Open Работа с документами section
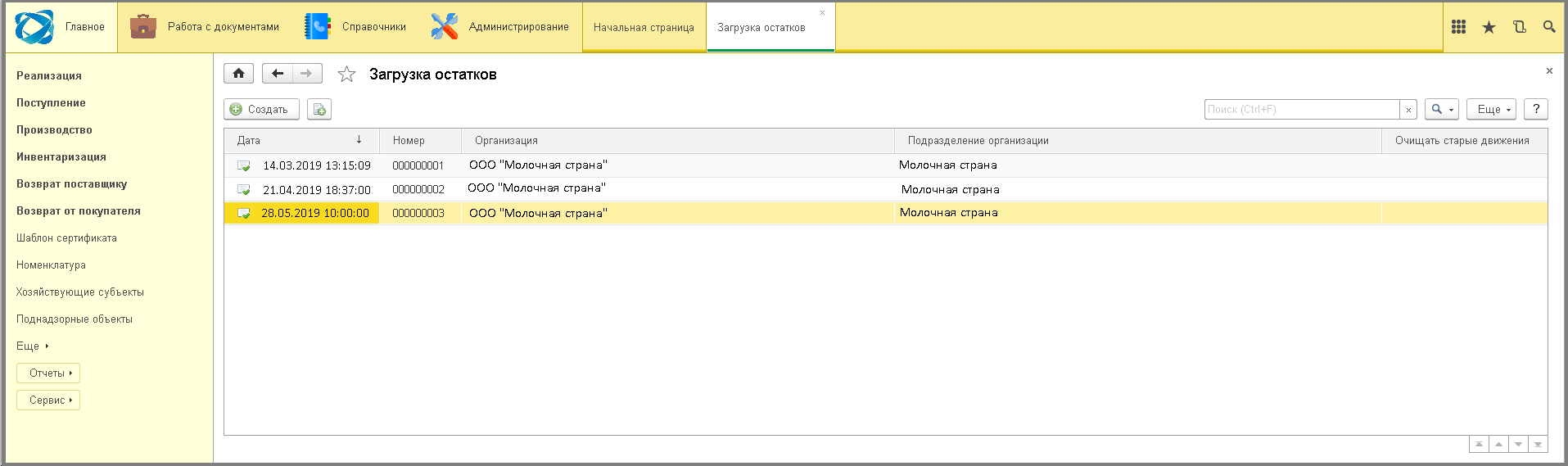 click(205, 27)
